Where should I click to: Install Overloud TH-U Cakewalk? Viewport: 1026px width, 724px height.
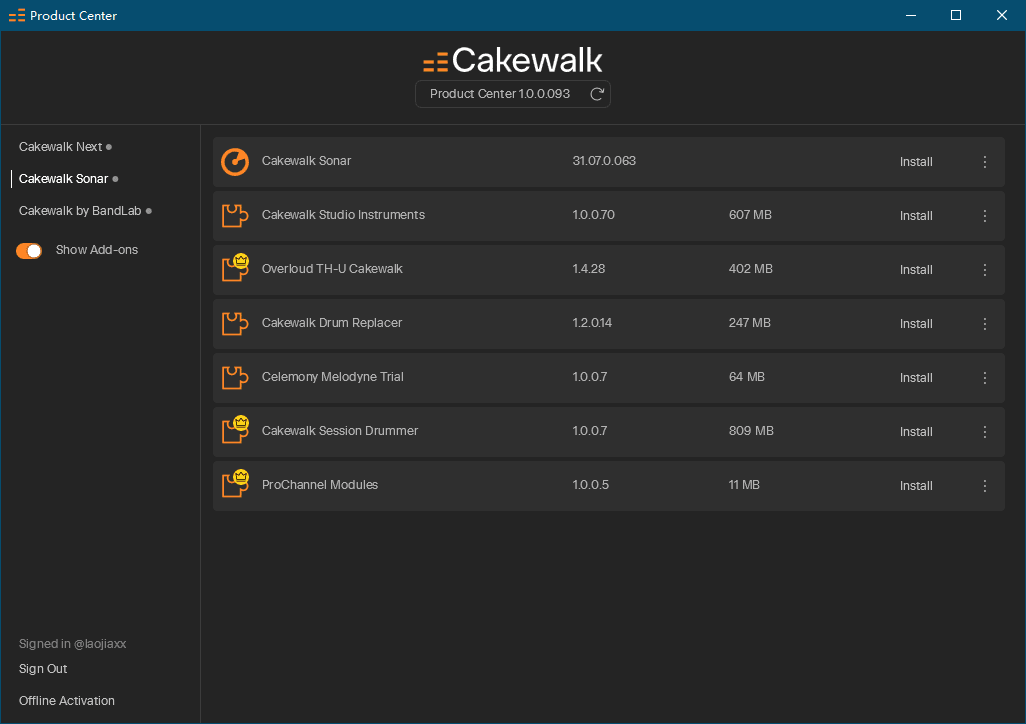[x=916, y=270]
